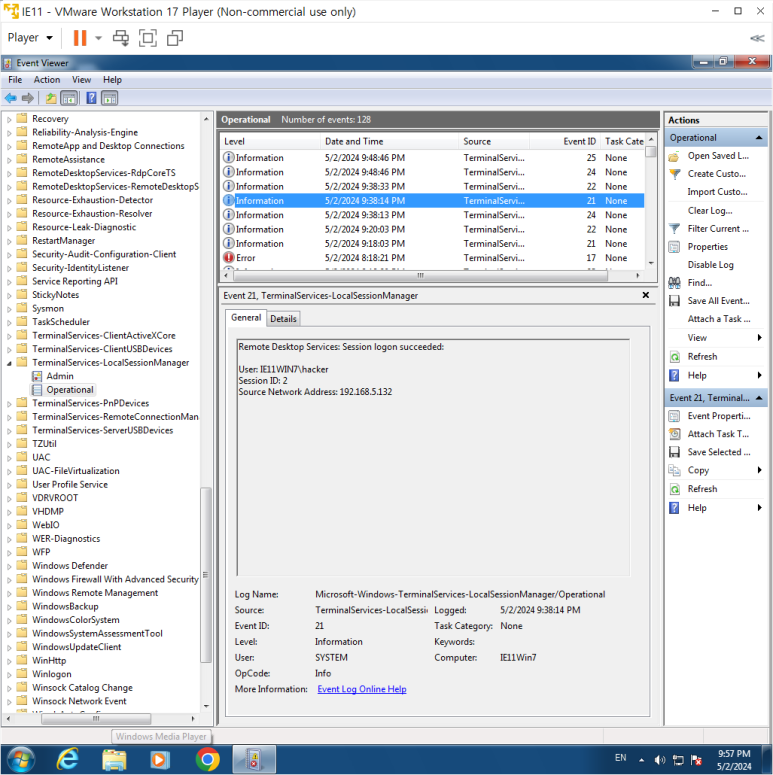Click the EN language indicator
This screenshot has width=773, height=775.
(621, 758)
